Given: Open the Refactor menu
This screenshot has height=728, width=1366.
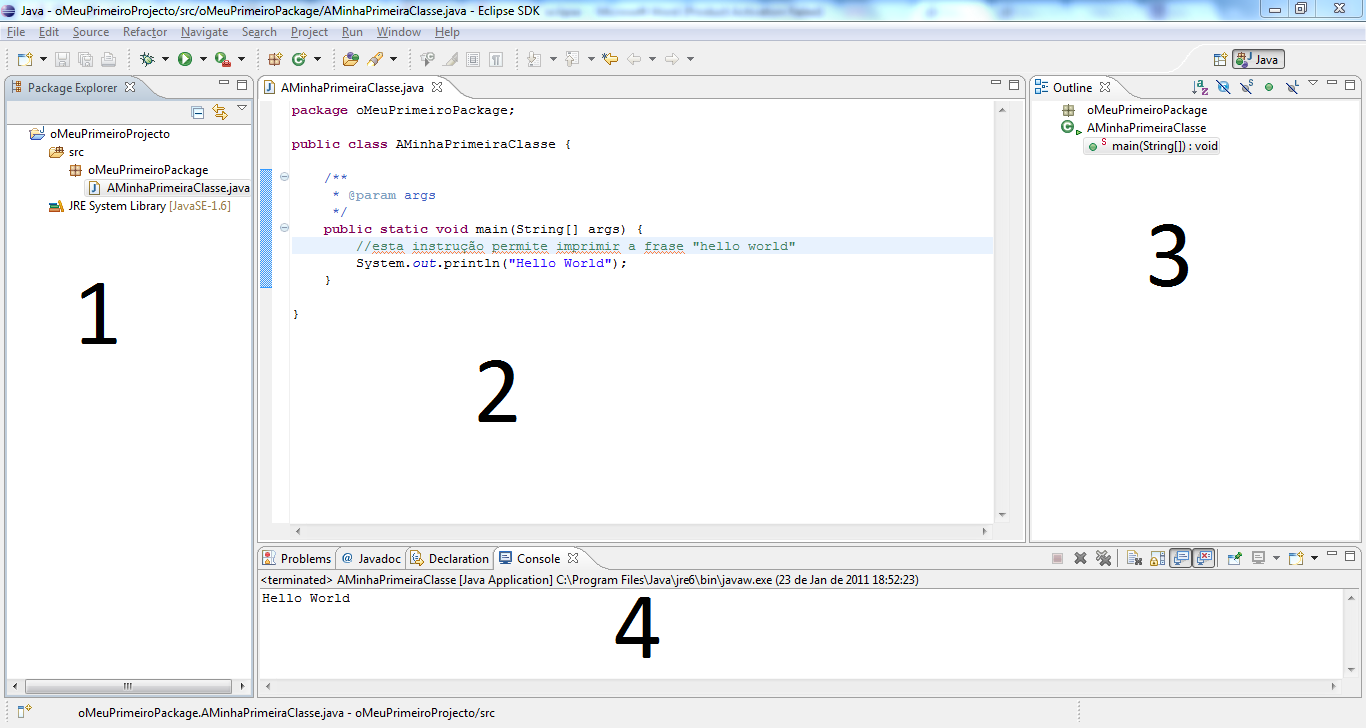Looking at the screenshot, I should click(x=145, y=32).
